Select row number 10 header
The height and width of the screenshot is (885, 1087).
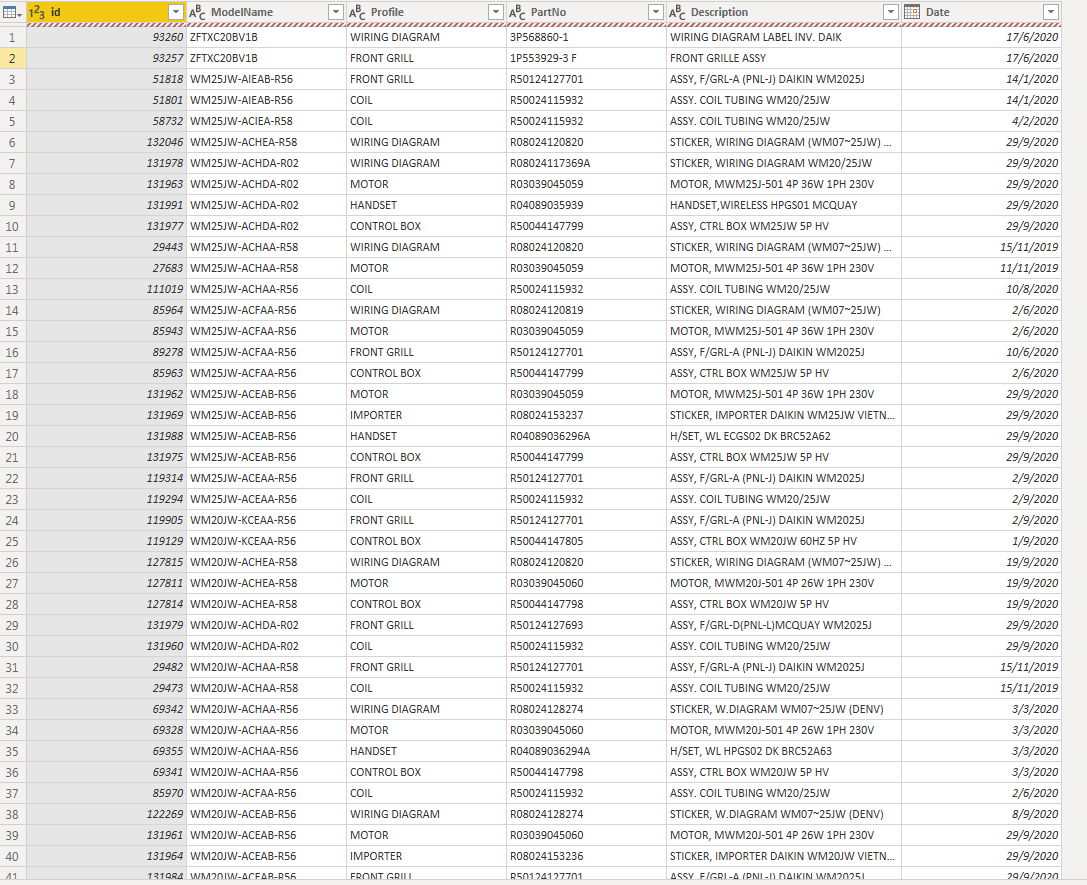click(12, 227)
